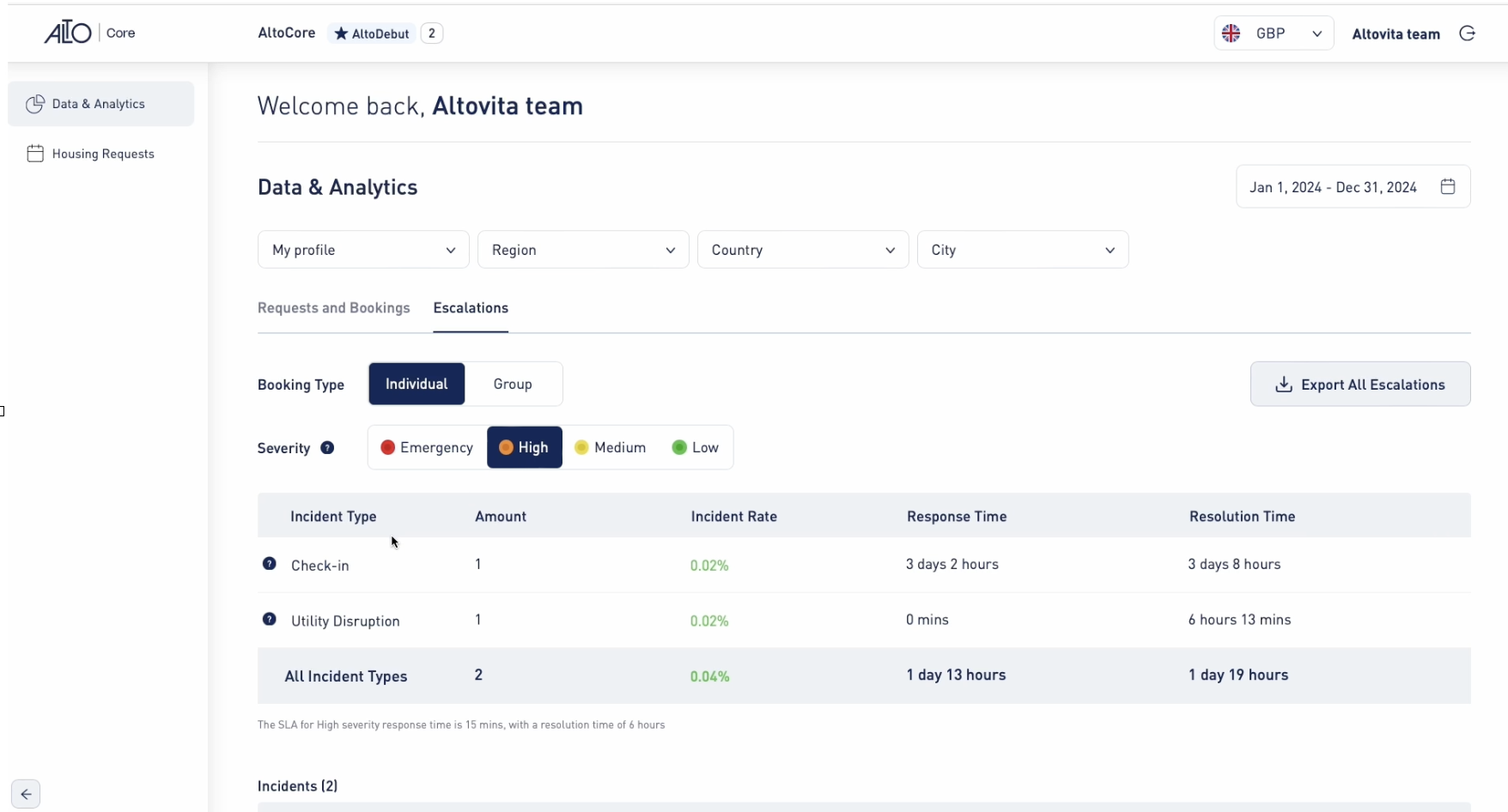Switch to Escalations tab
This screenshot has width=1508, height=812.
coord(471,308)
